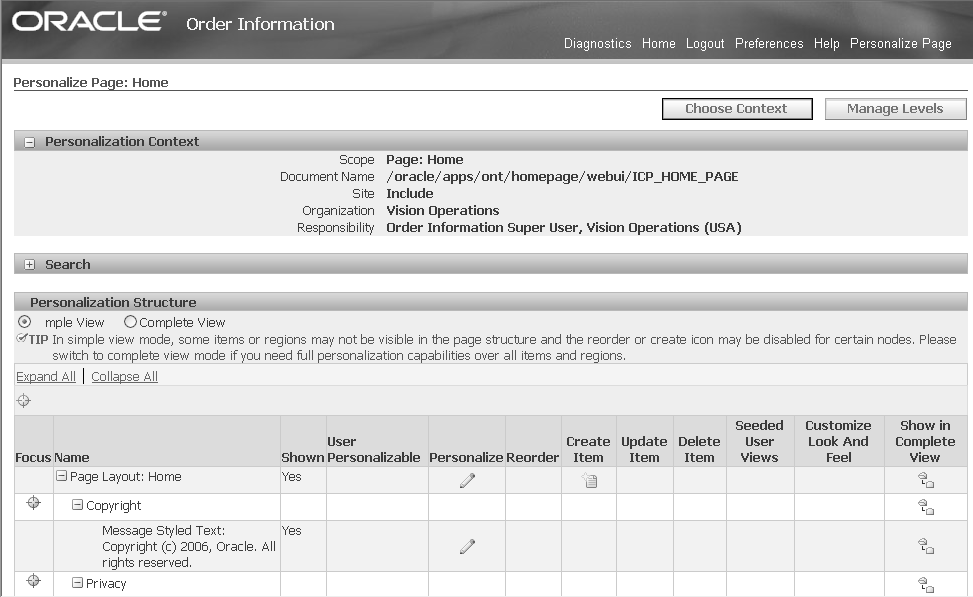Collapse the Page Layout: Home node
The width and height of the screenshot is (973, 597).
pyautogui.click(x=61, y=476)
